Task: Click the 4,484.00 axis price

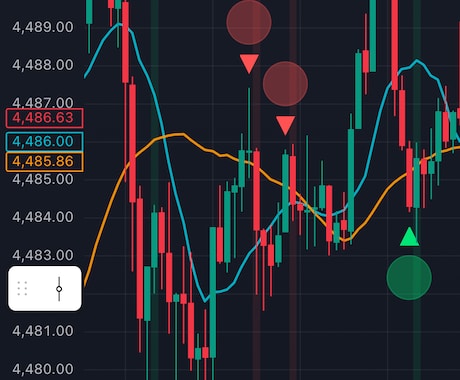Action: point(43,217)
